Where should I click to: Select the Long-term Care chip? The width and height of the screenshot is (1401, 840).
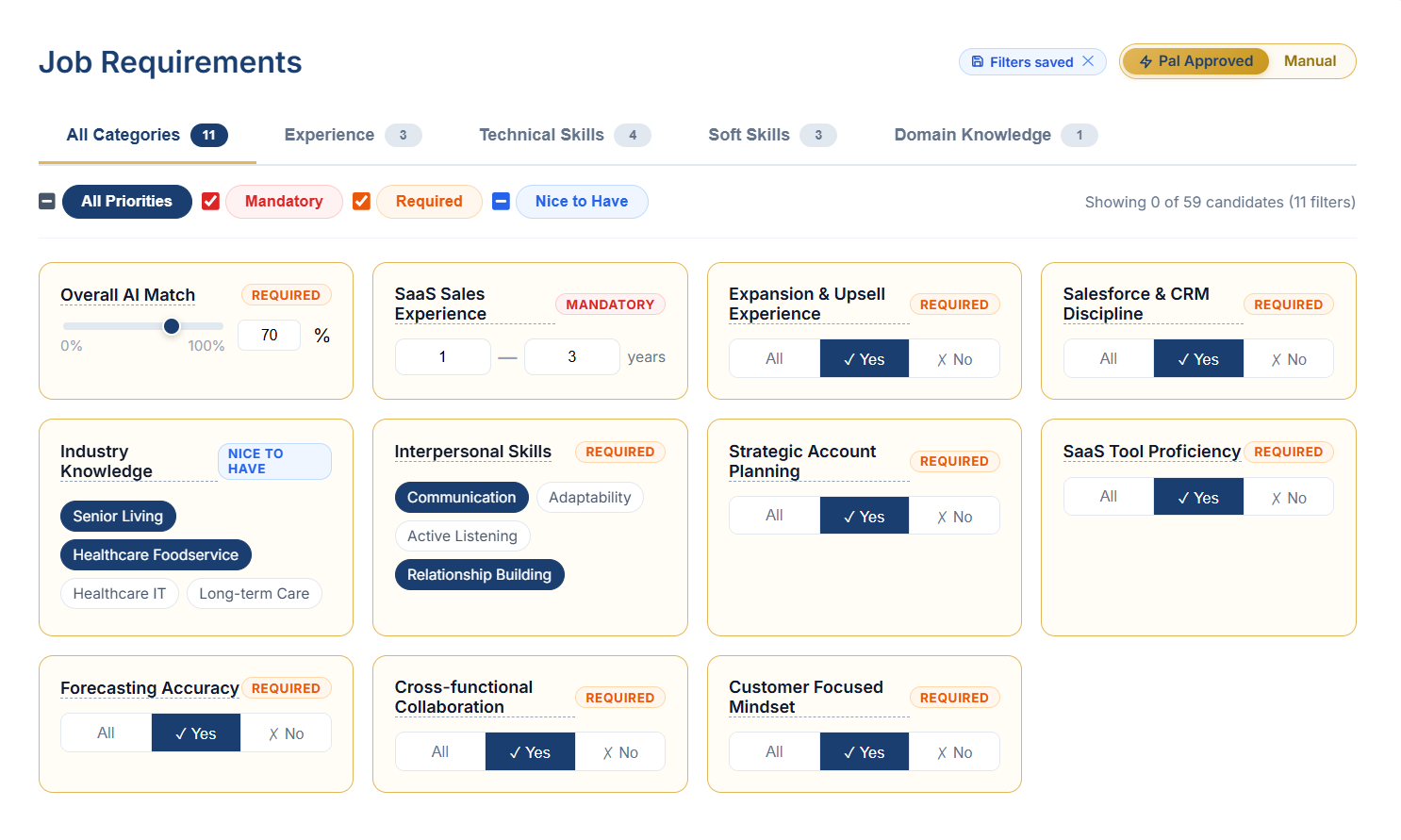click(255, 593)
